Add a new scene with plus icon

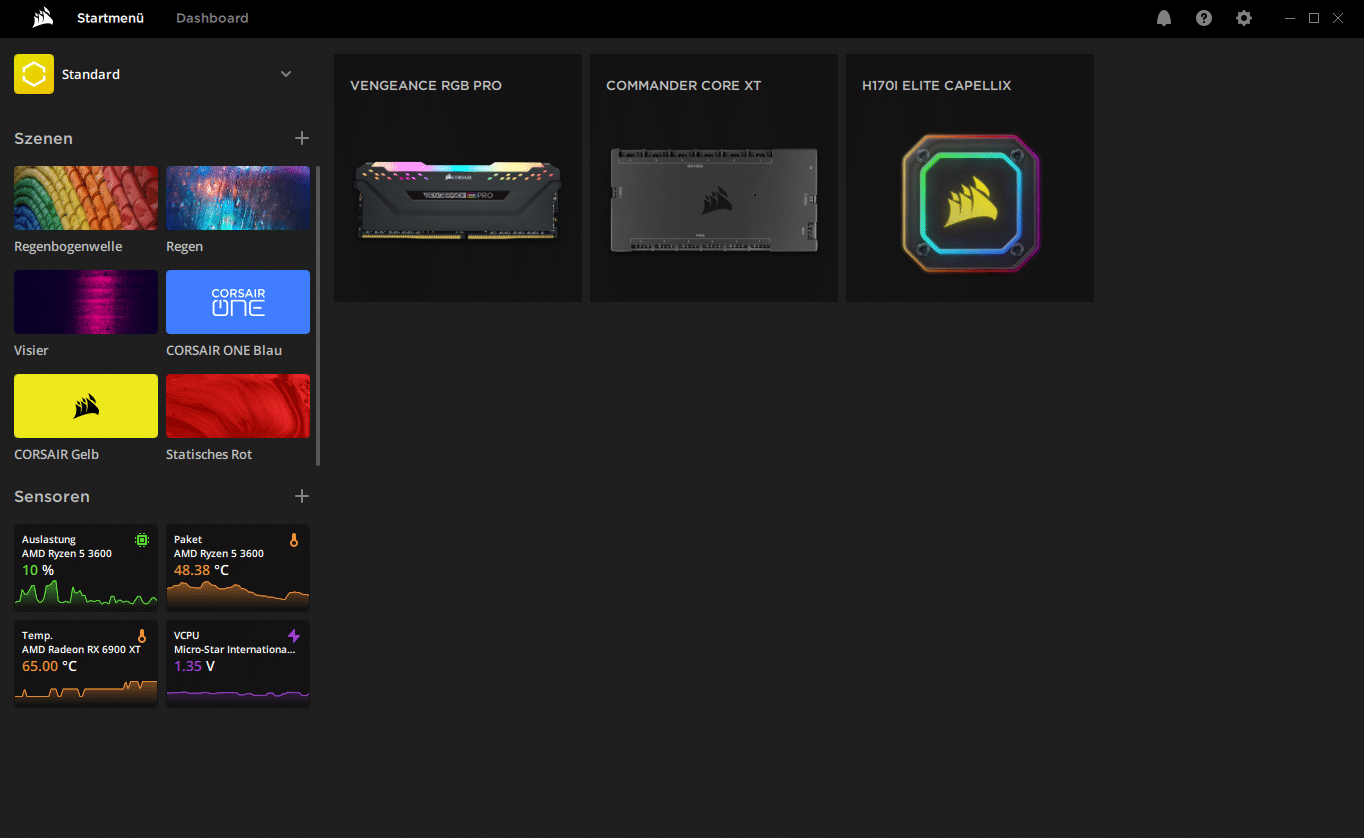coord(302,138)
